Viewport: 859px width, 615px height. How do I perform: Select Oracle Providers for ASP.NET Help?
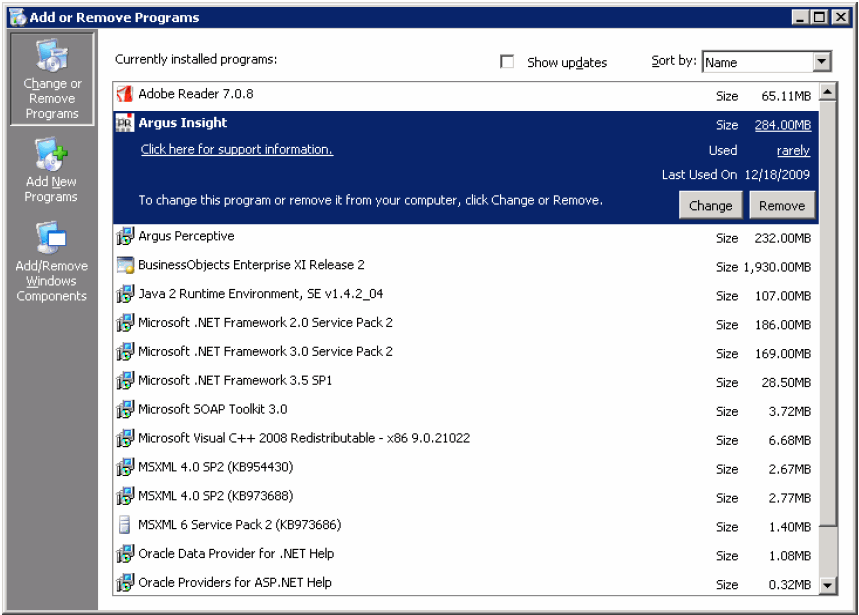coord(466,583)
